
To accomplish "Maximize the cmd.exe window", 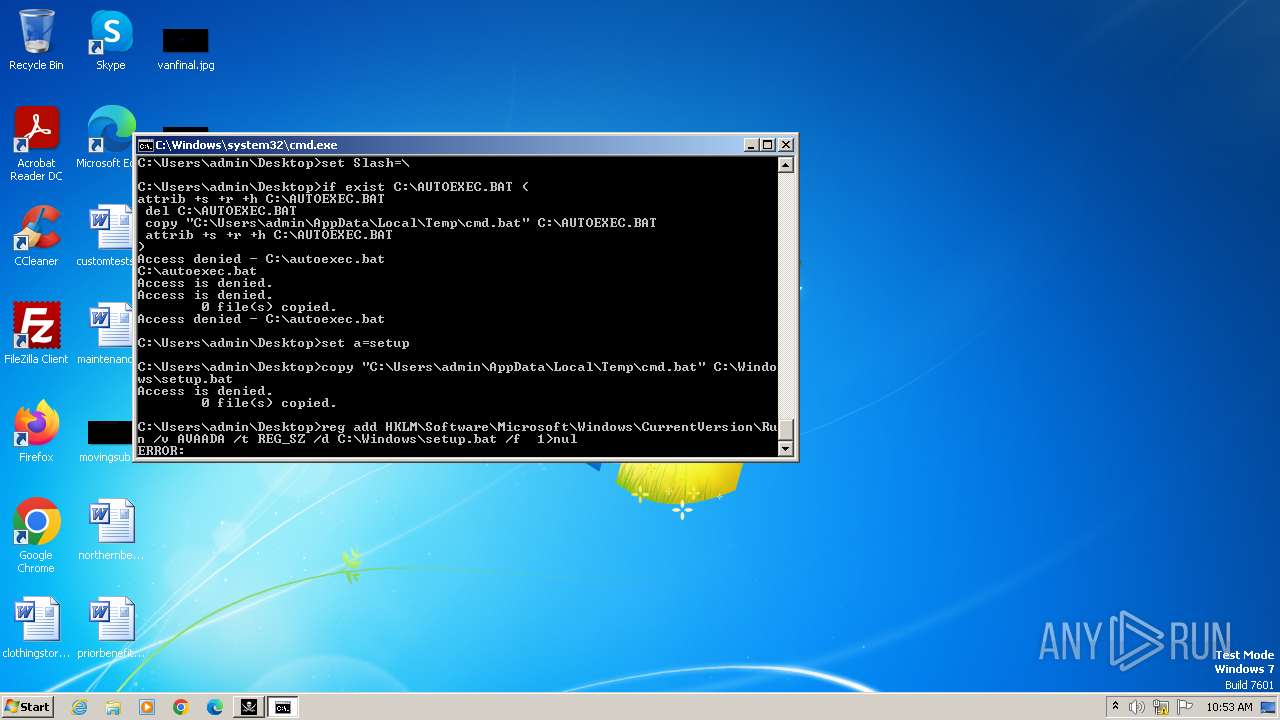I will [767, 145].
